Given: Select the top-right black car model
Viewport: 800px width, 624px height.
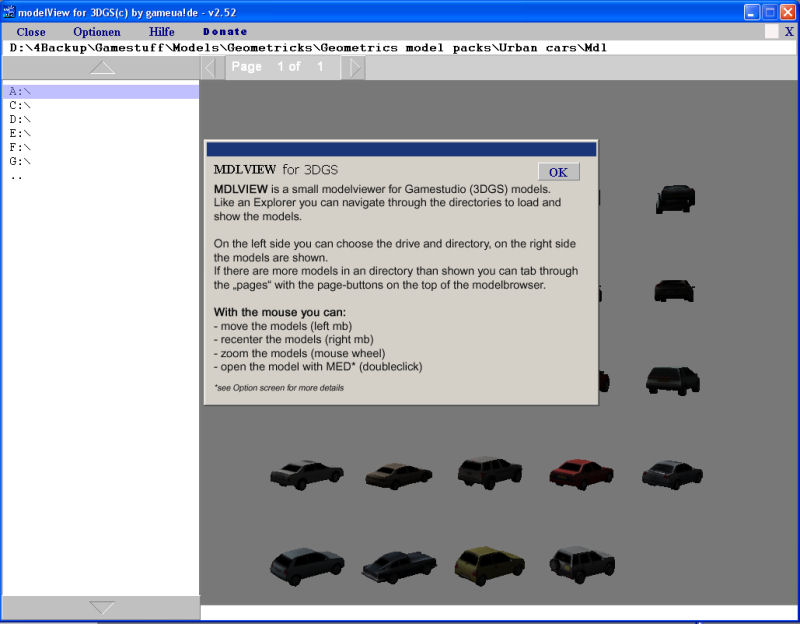Looking at the screenshot, I should pos(676,198).
